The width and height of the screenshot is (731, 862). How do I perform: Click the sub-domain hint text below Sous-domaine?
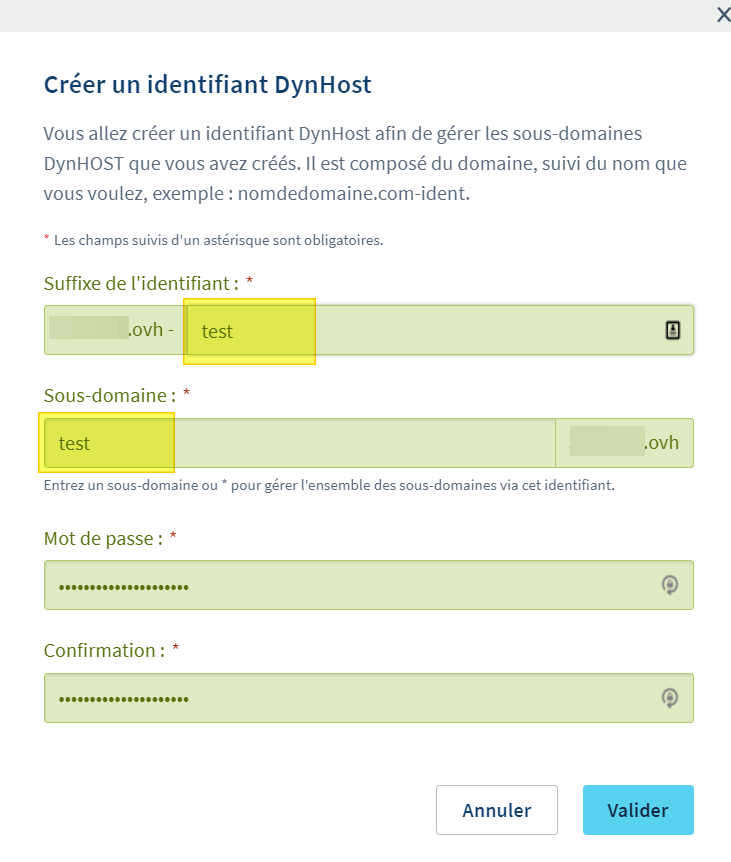(329, 485)
